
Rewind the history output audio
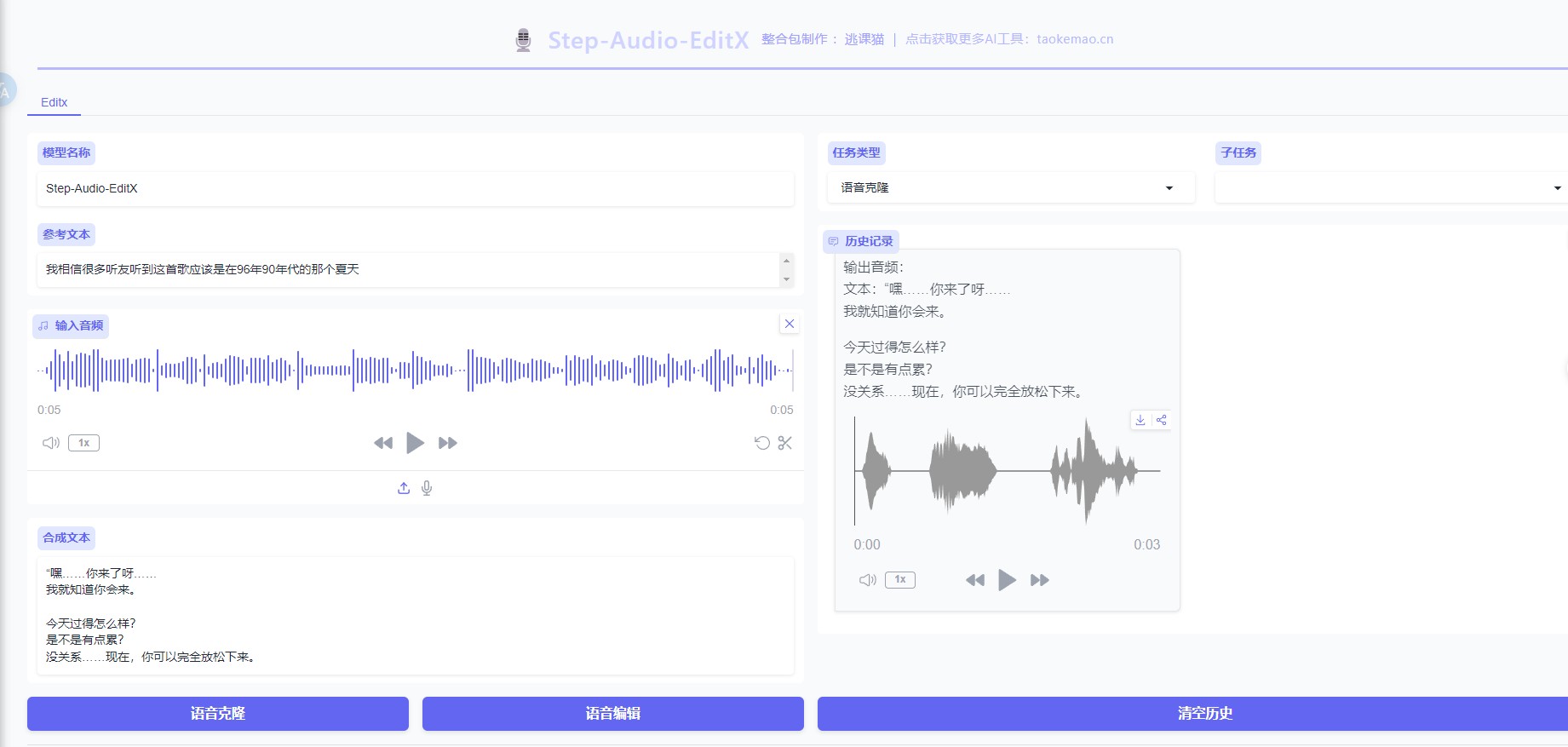pos(975,580)
